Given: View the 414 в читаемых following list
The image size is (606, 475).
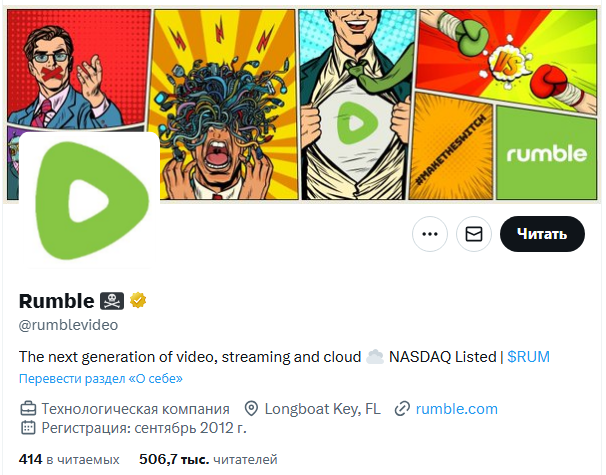Looking at the screenshot, I should (69, 459).
